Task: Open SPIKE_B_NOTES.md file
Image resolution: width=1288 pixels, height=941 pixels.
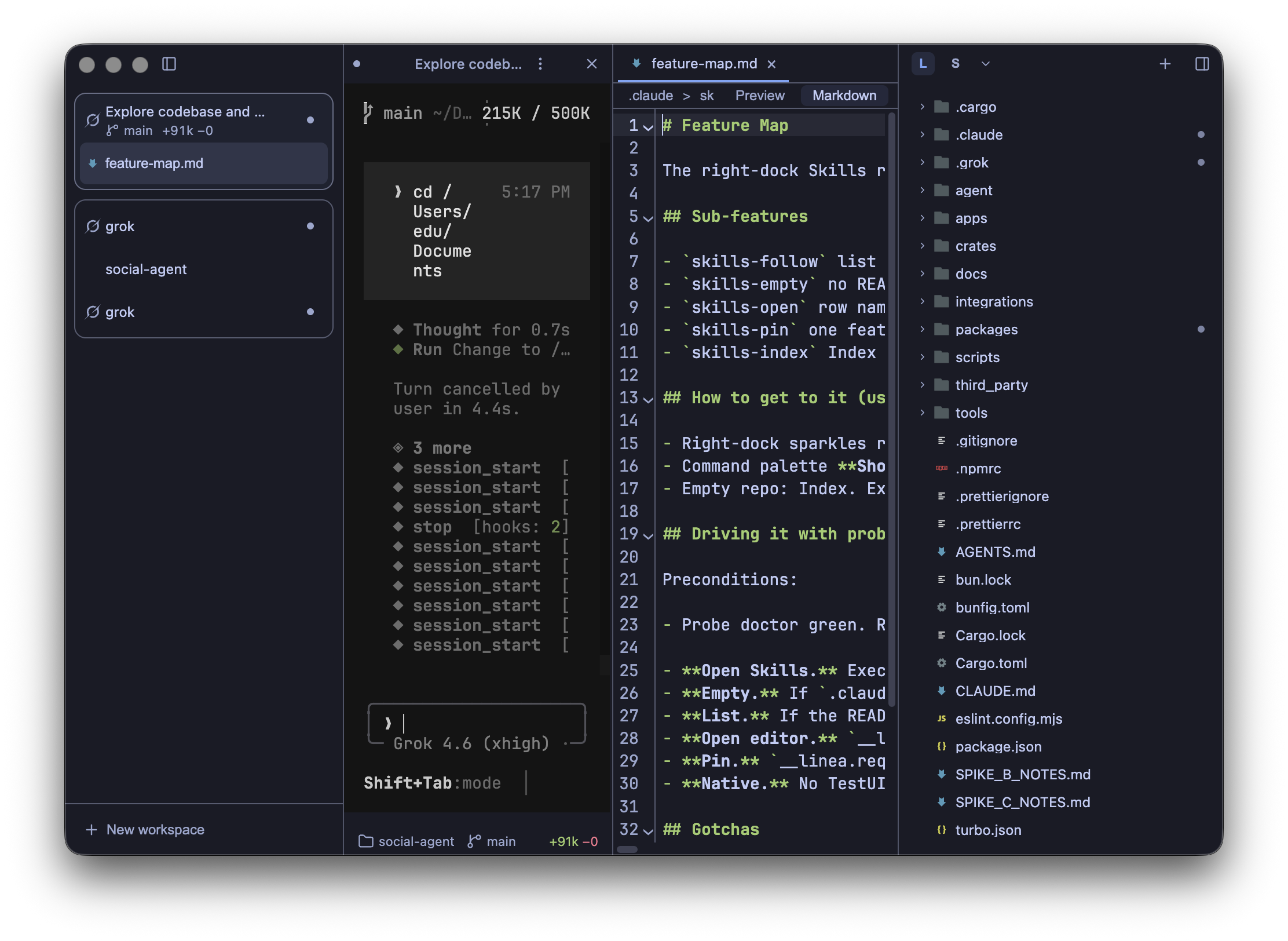Action: coord(1061,775)
